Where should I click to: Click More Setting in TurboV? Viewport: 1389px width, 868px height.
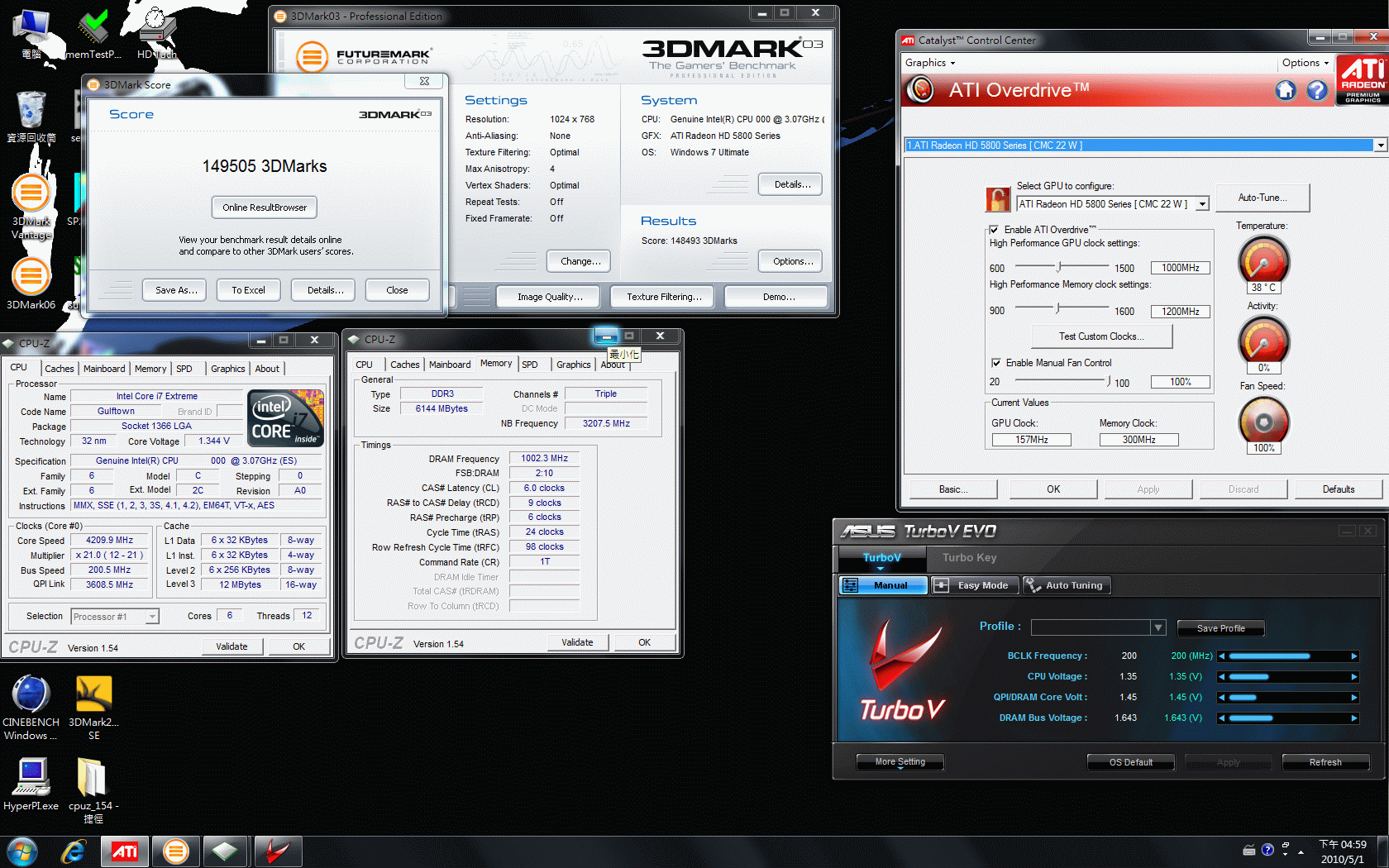tap(900, 762)
